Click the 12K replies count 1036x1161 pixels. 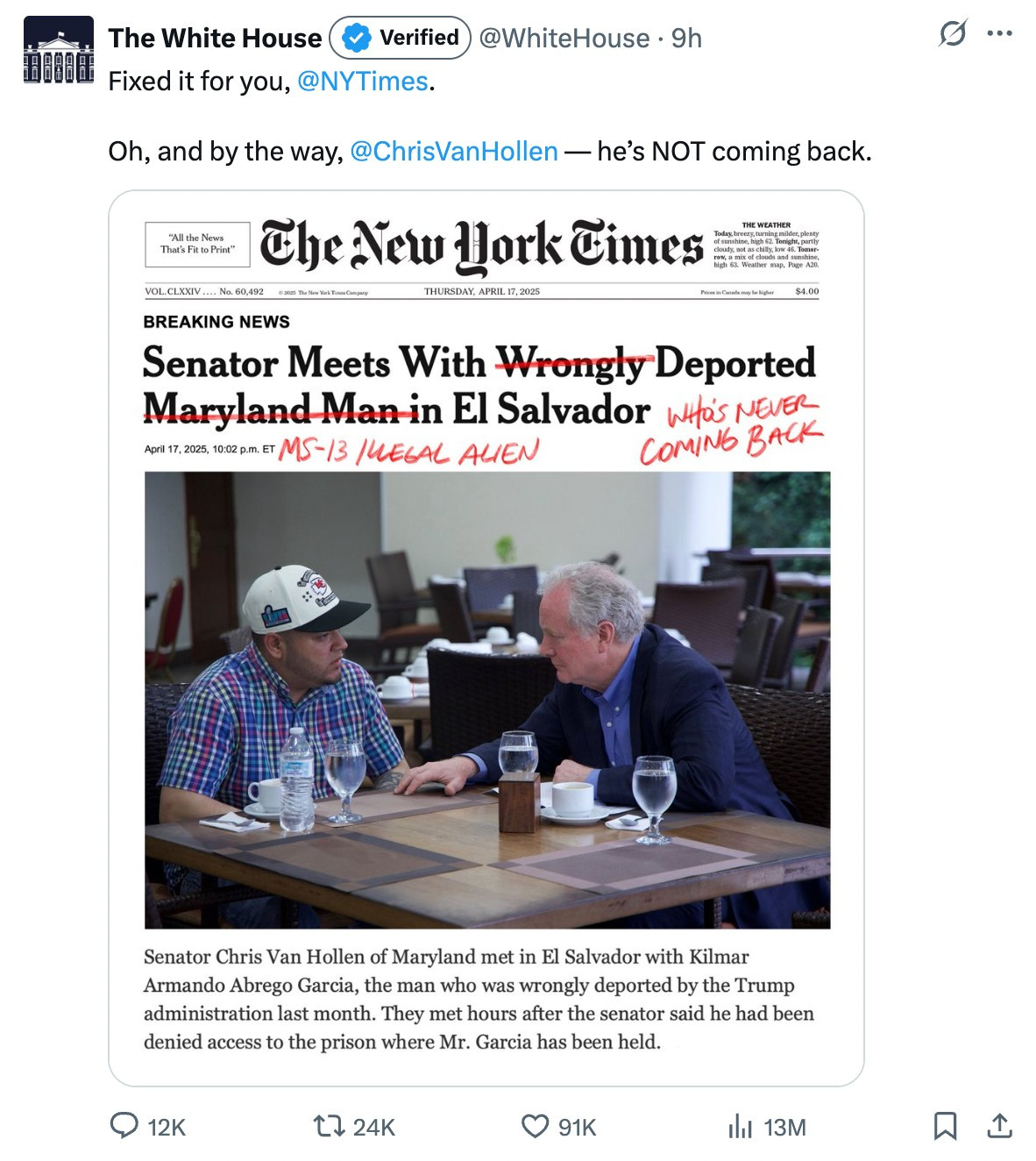point(167,1127)
